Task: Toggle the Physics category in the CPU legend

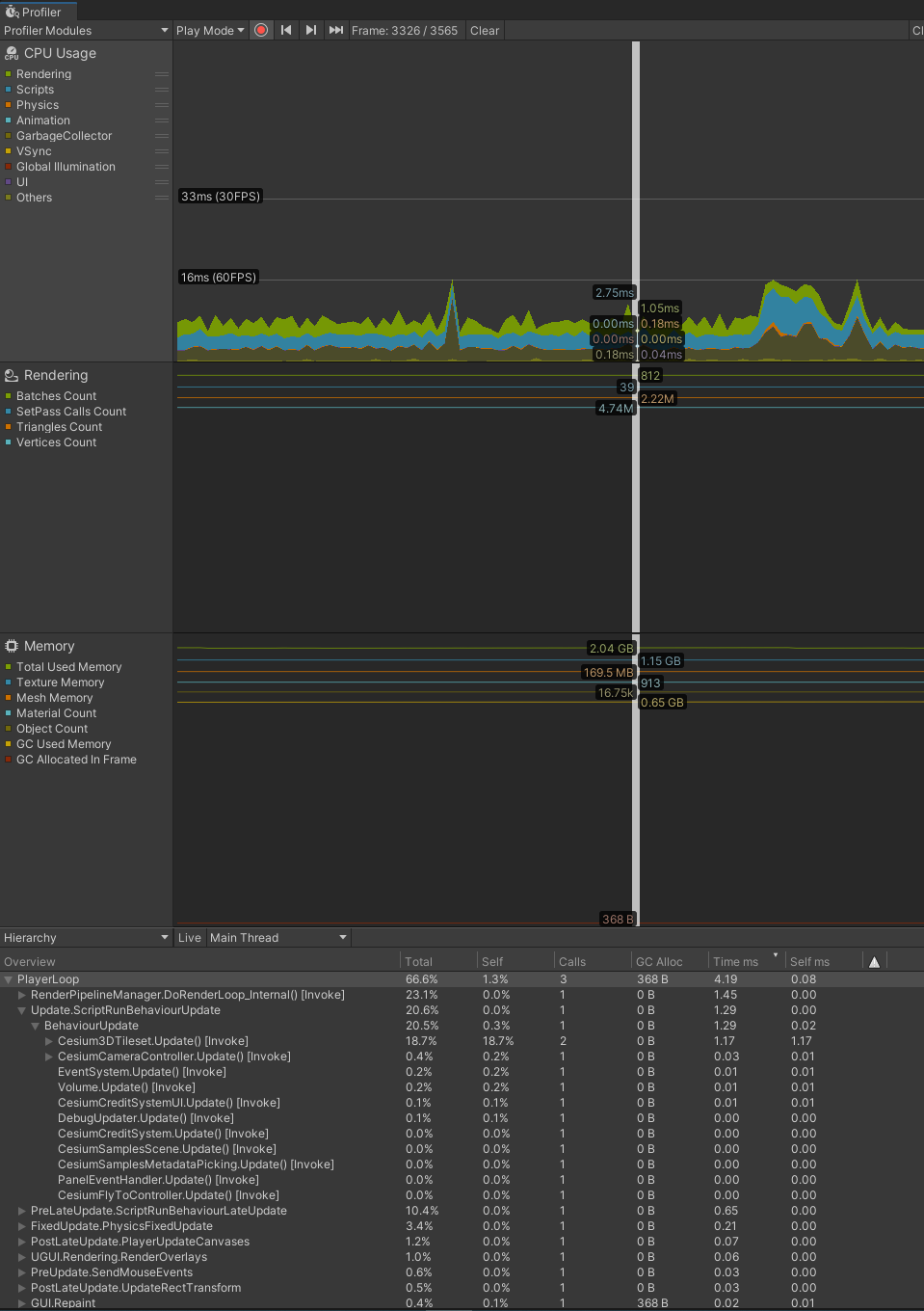Action: point(38,104)
